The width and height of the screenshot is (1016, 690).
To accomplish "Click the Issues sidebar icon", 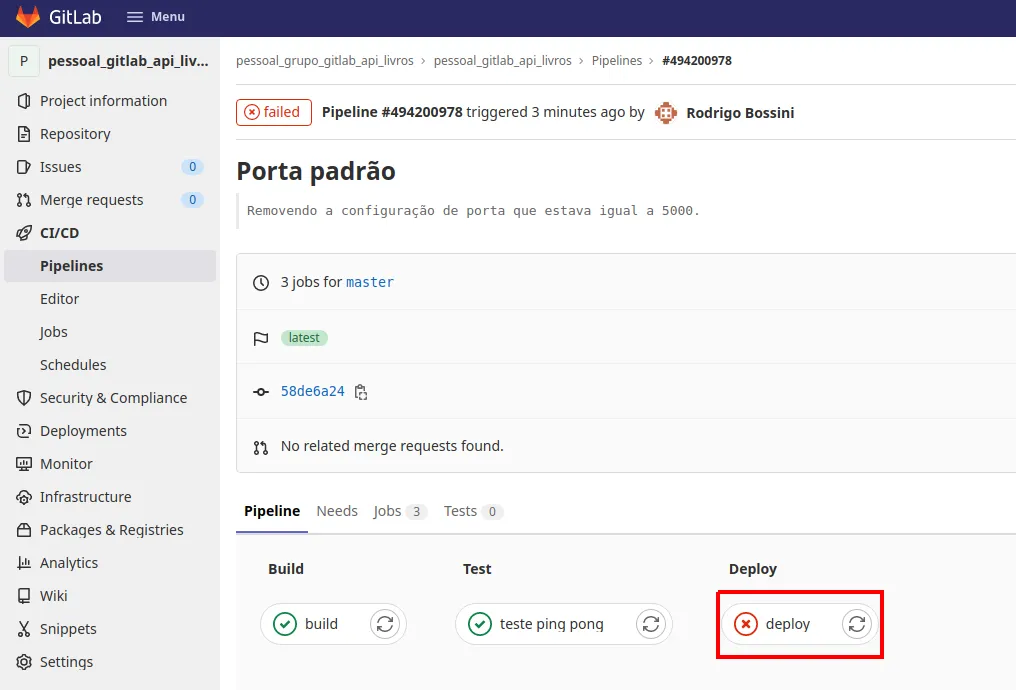I will tap(24, 167).
